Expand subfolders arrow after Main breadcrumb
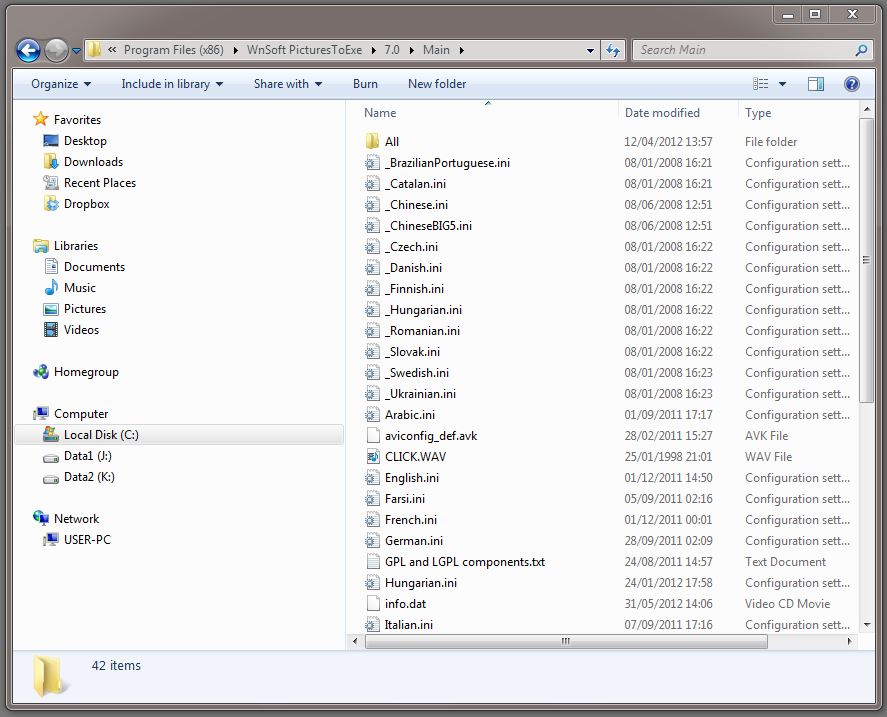 462,50
